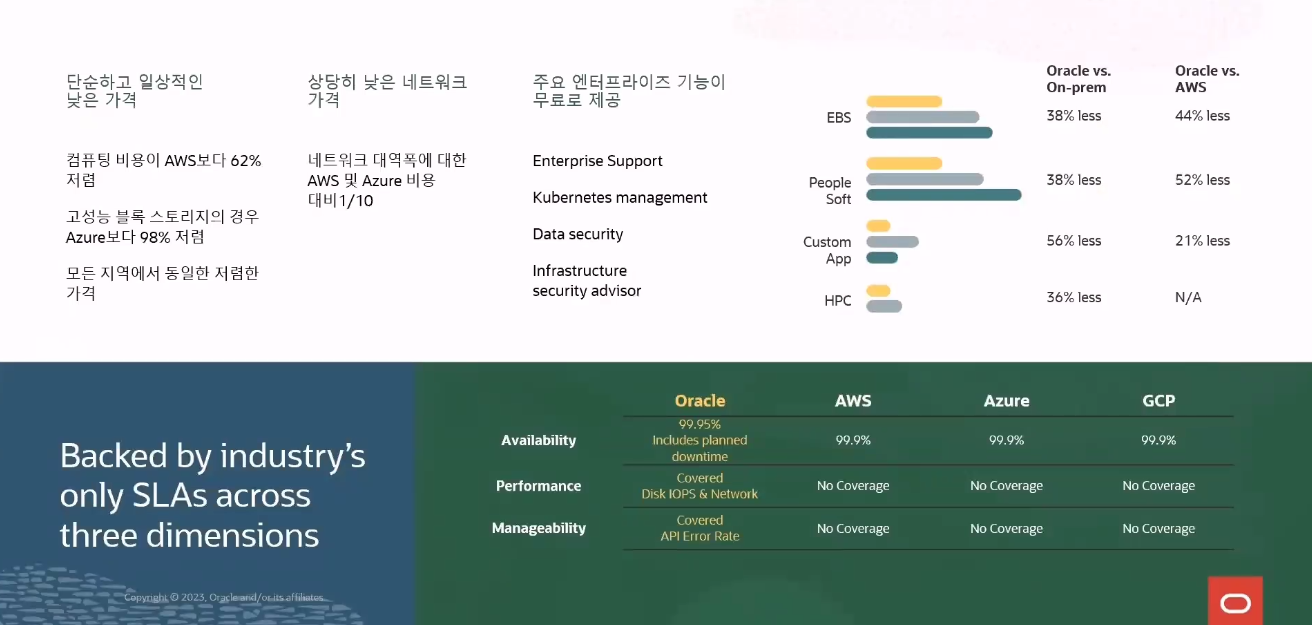Click the 'Oracle vs. AWS' column header
The height and width of the screenshot is (625, 1312).
pyautogui.click(x=1207, y=79)
